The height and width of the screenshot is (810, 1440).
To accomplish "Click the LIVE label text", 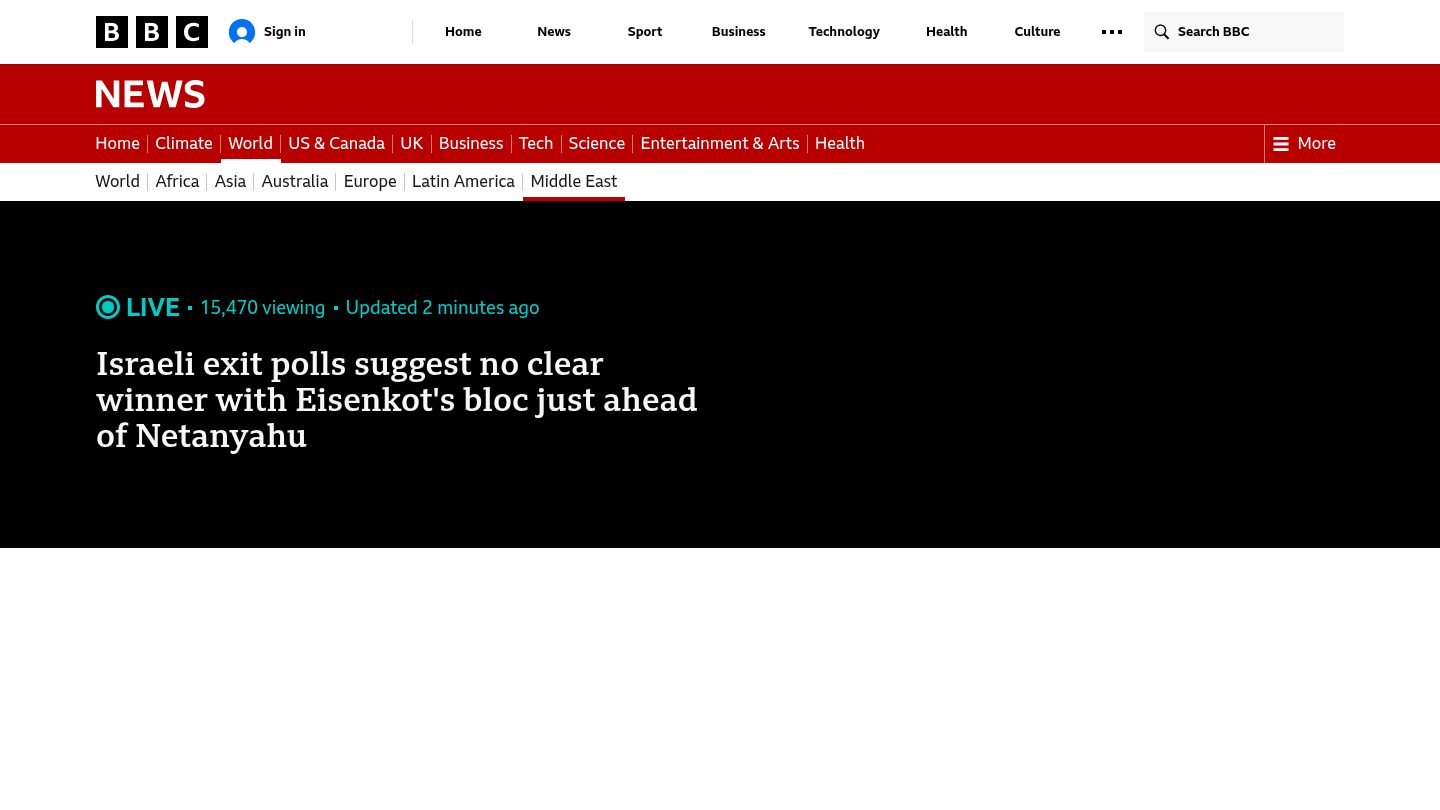I will coord(153,307).
